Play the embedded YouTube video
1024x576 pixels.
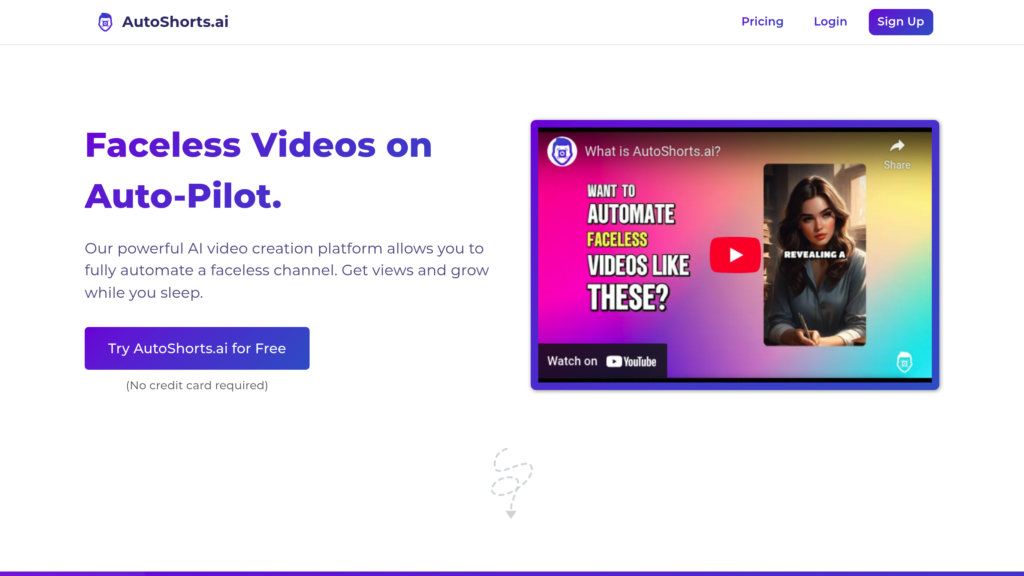(x=735, y=255)
